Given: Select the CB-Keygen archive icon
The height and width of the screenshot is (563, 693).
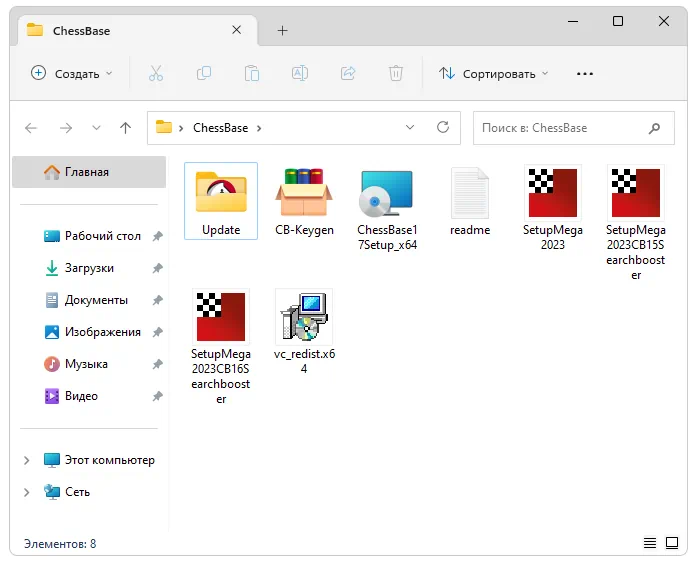Looking at the screenshot, I should (304, 192).
